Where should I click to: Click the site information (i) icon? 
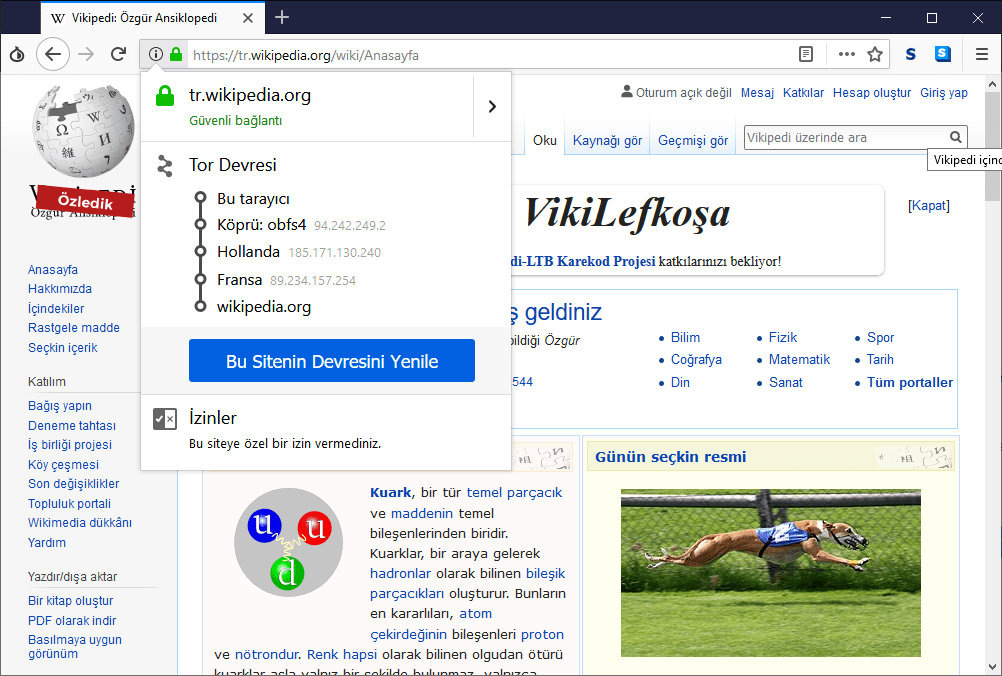pos(156,55)
